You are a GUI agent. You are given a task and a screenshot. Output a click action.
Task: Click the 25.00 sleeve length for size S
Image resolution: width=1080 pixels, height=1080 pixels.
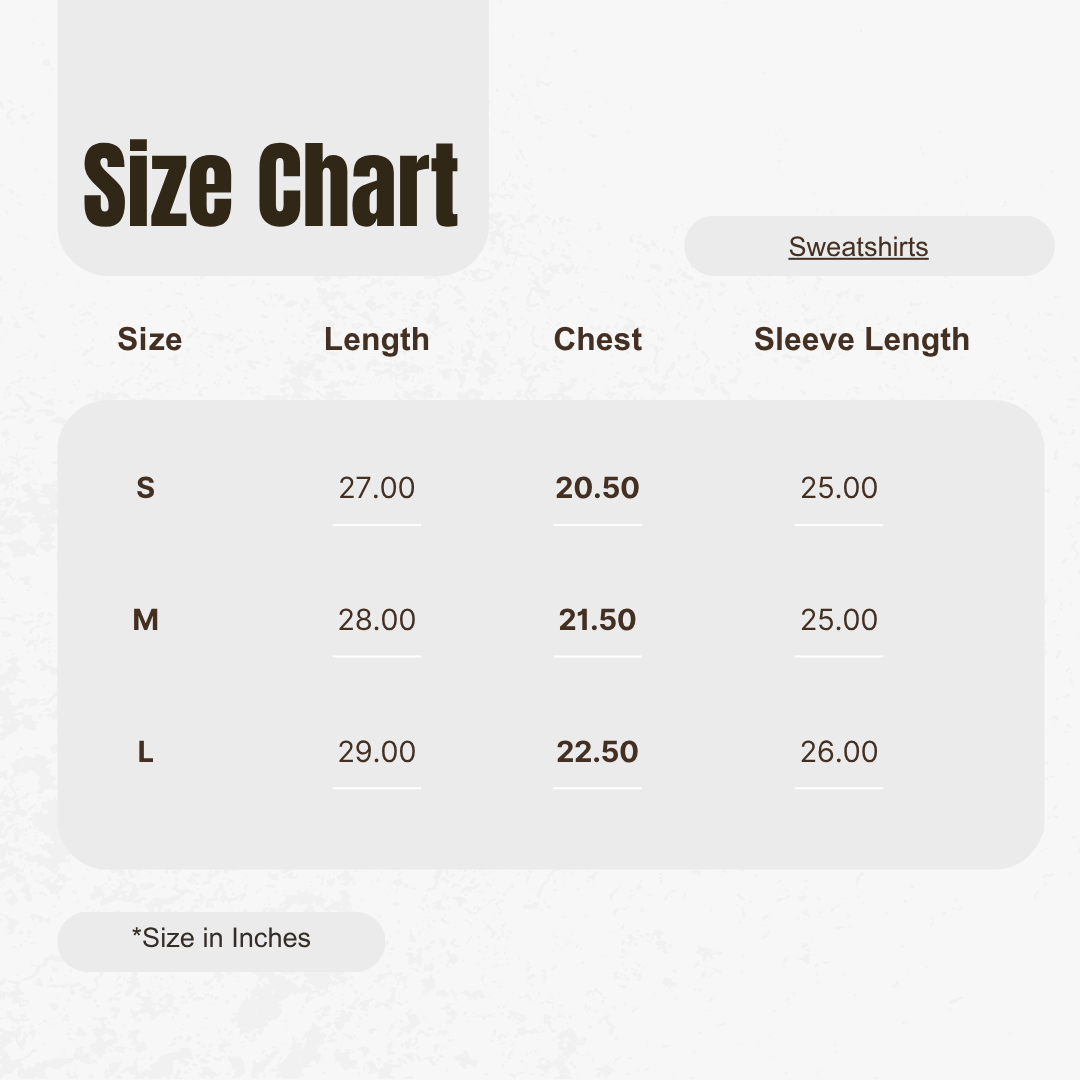click(x=838, y=488)
